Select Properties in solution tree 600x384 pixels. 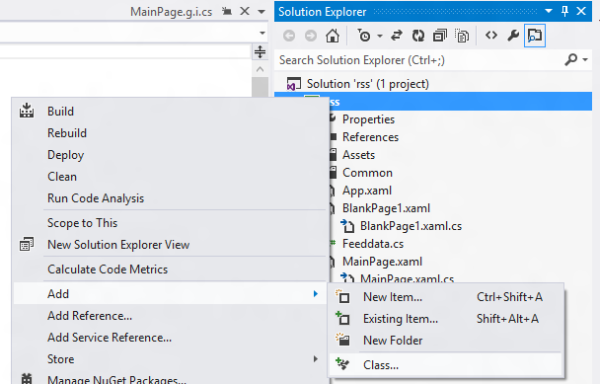point(368,119)
